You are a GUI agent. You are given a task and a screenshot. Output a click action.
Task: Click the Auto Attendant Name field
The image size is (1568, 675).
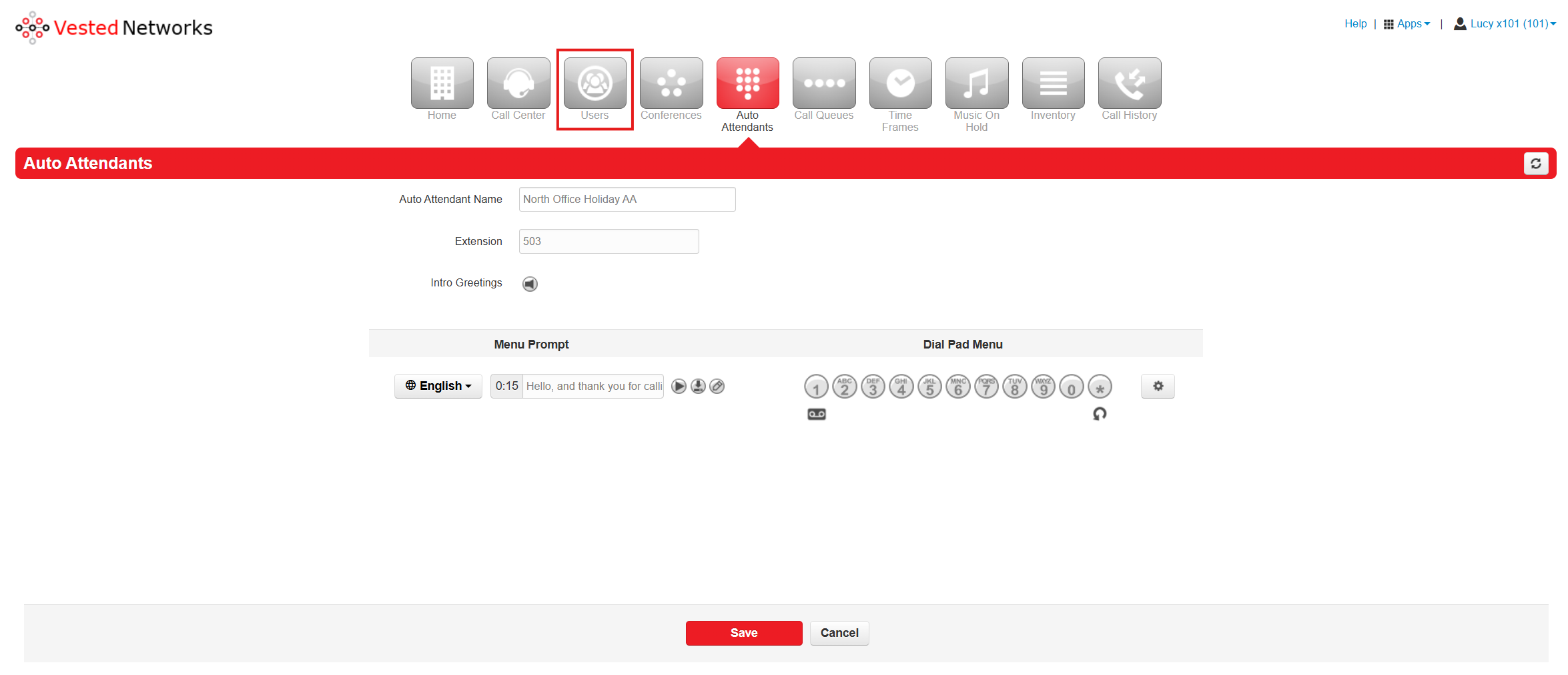click(x=627, y=200)
